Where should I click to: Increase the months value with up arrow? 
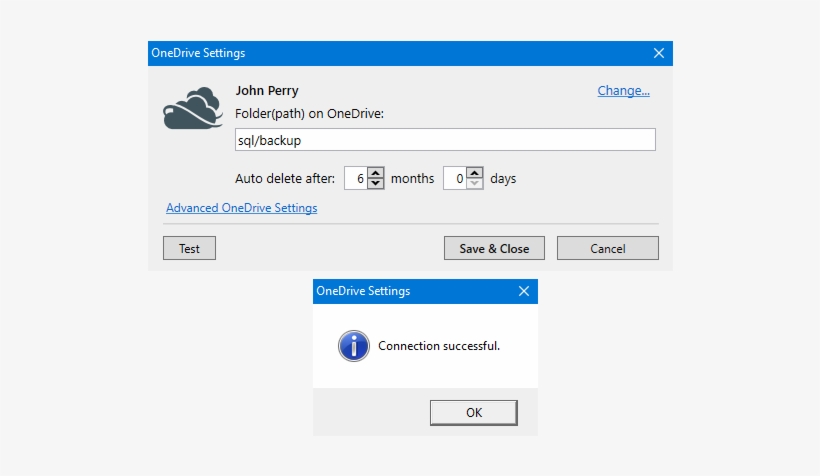(x=375, y=173)
